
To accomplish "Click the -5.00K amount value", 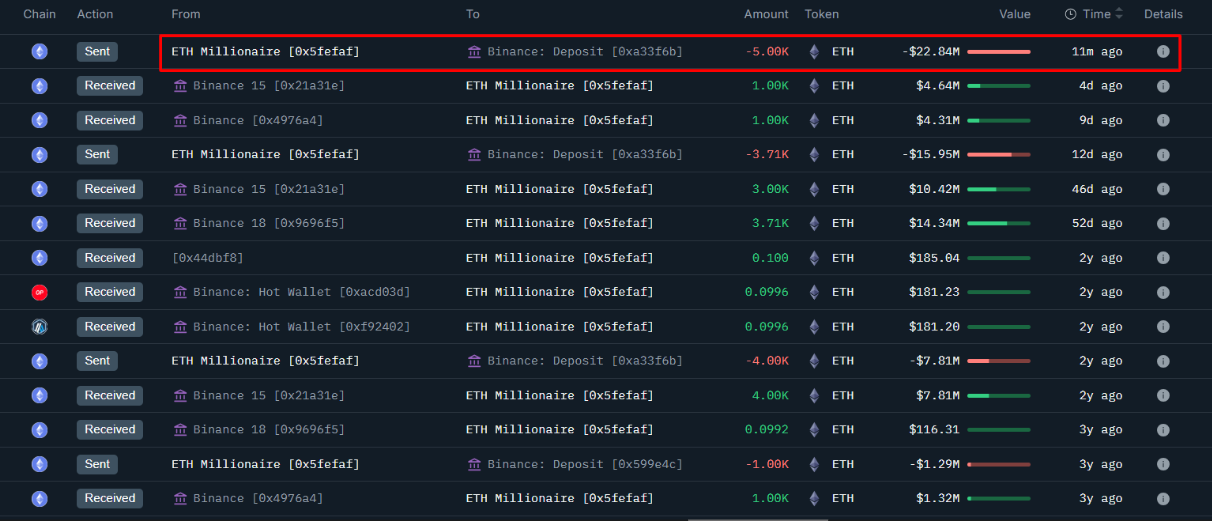I will pos(767,52).
